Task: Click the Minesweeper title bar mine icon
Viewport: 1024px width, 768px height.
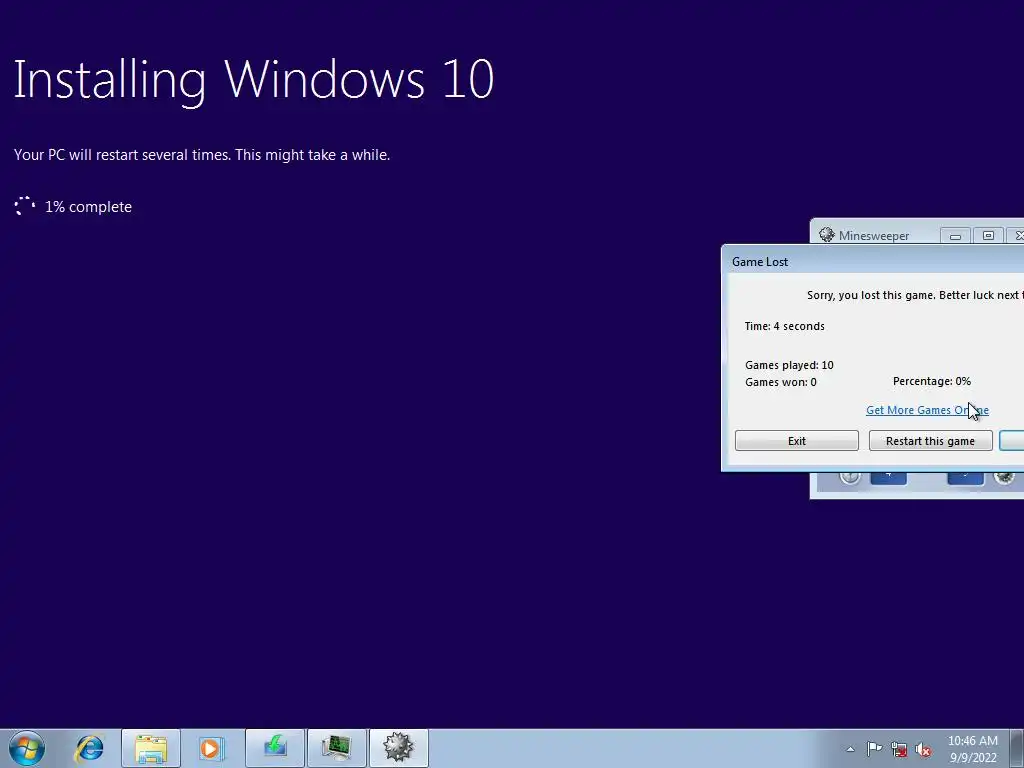Action: tap(827, 235)
